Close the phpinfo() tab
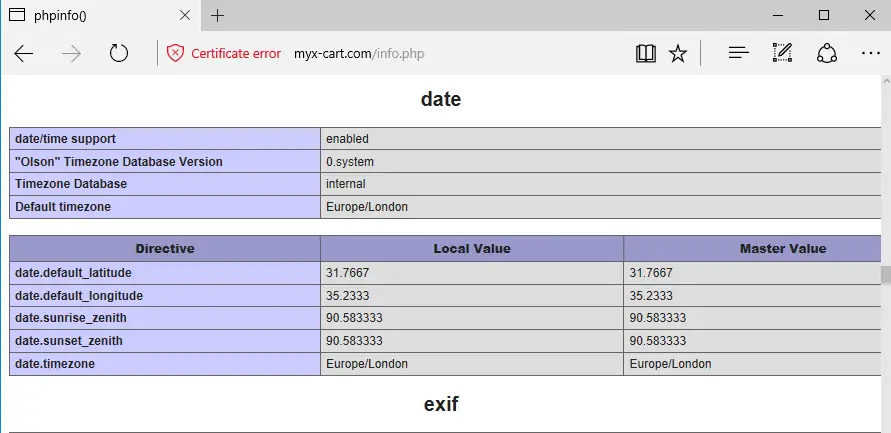 185,15
